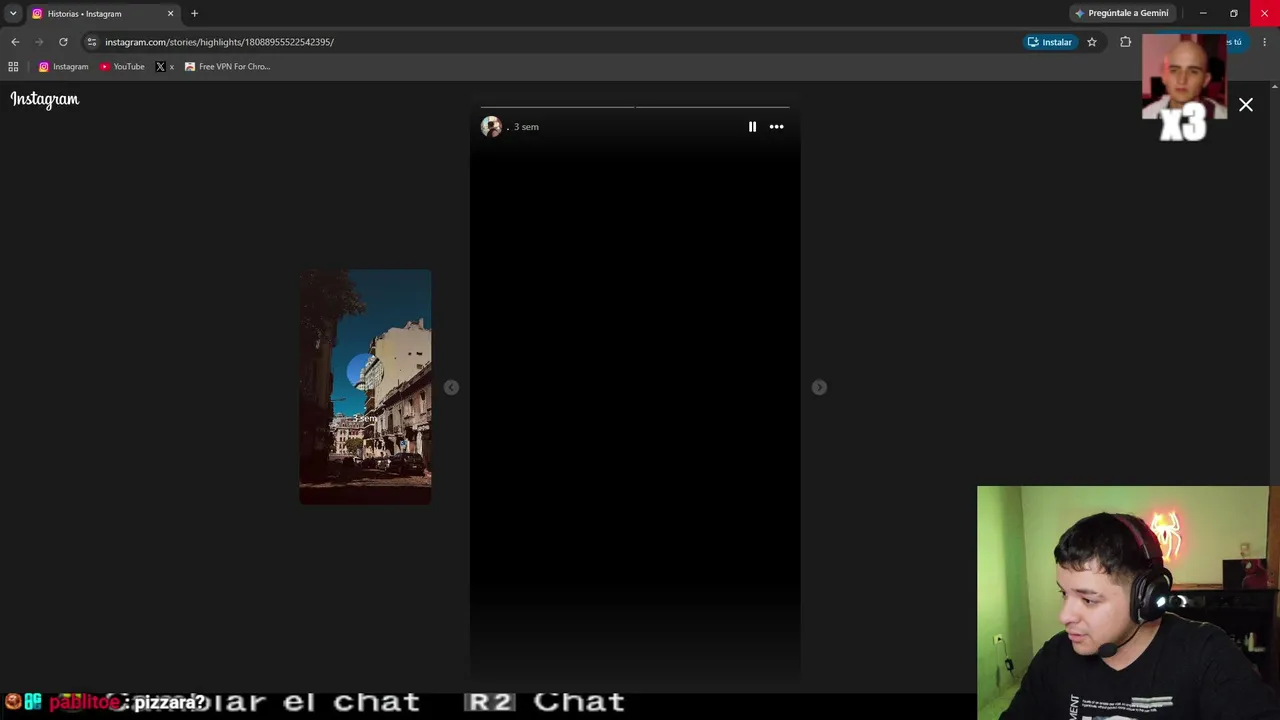The height and width of the screenshot is (720, 1280).
Task: Open the Instagram bookmark
Action: click(x=64, y=67)
